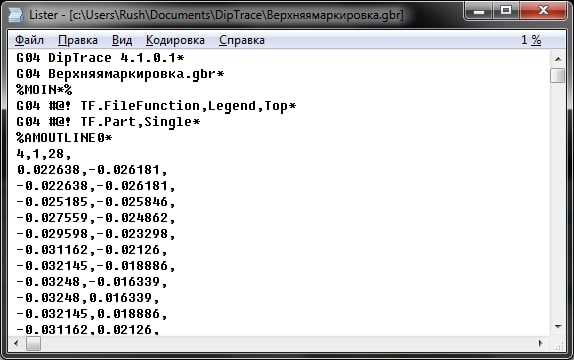The image size is (574, 360).
Task: Open the Справка menu
Action: [242, 40]
